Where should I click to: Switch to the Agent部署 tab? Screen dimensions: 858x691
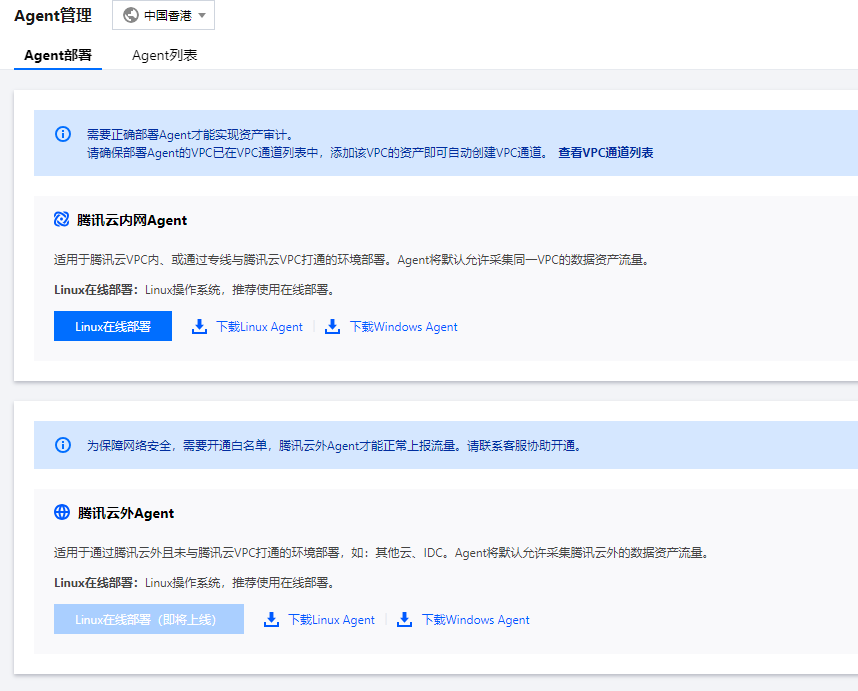(58, 55)
